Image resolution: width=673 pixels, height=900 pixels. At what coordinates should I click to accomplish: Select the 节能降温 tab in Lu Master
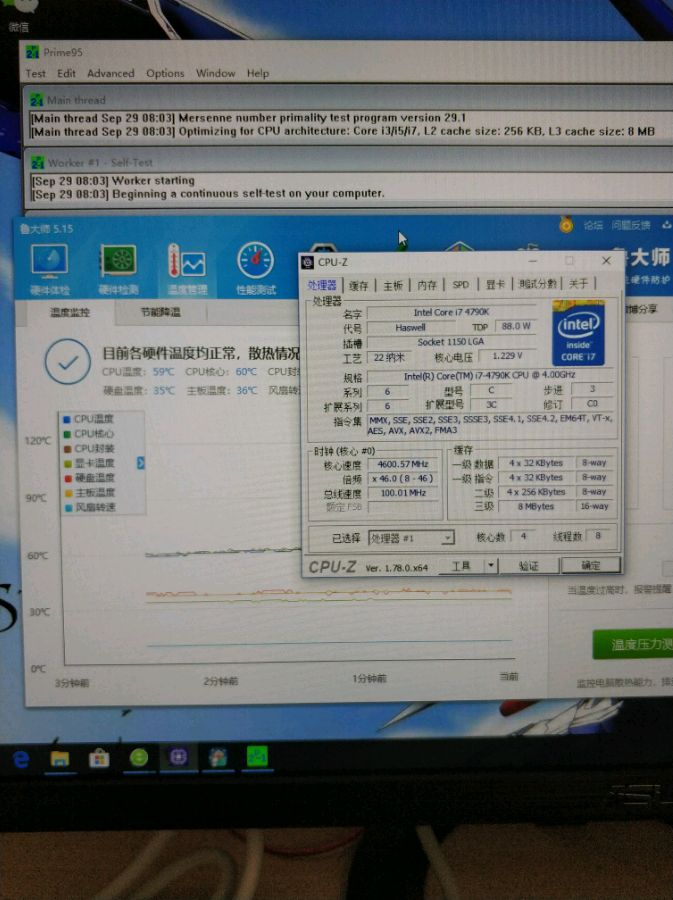(161, 312)
